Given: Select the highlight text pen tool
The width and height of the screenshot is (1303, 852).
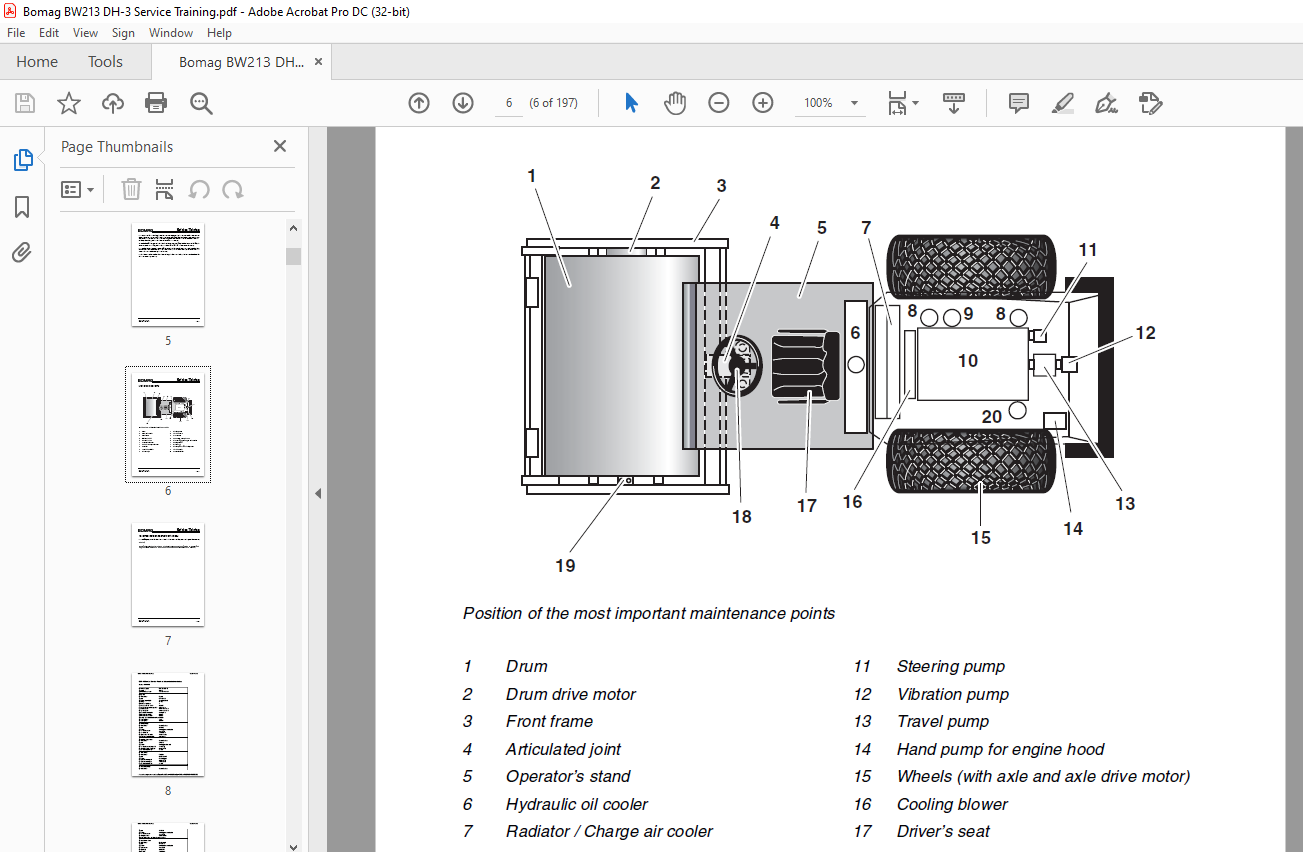Looking at the screenshot, I should (1062, 103).
